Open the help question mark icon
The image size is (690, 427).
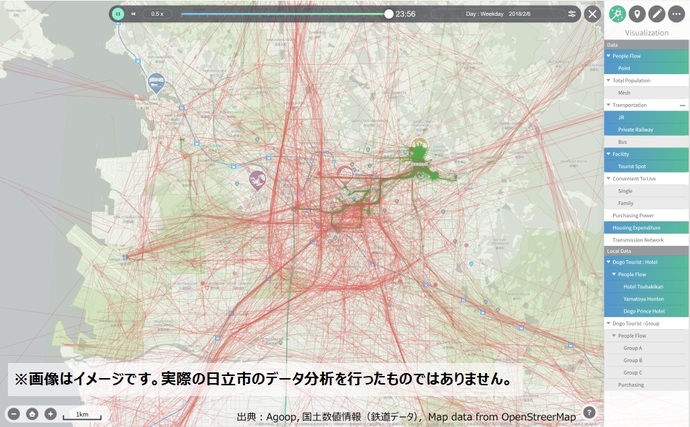point(589,412)
